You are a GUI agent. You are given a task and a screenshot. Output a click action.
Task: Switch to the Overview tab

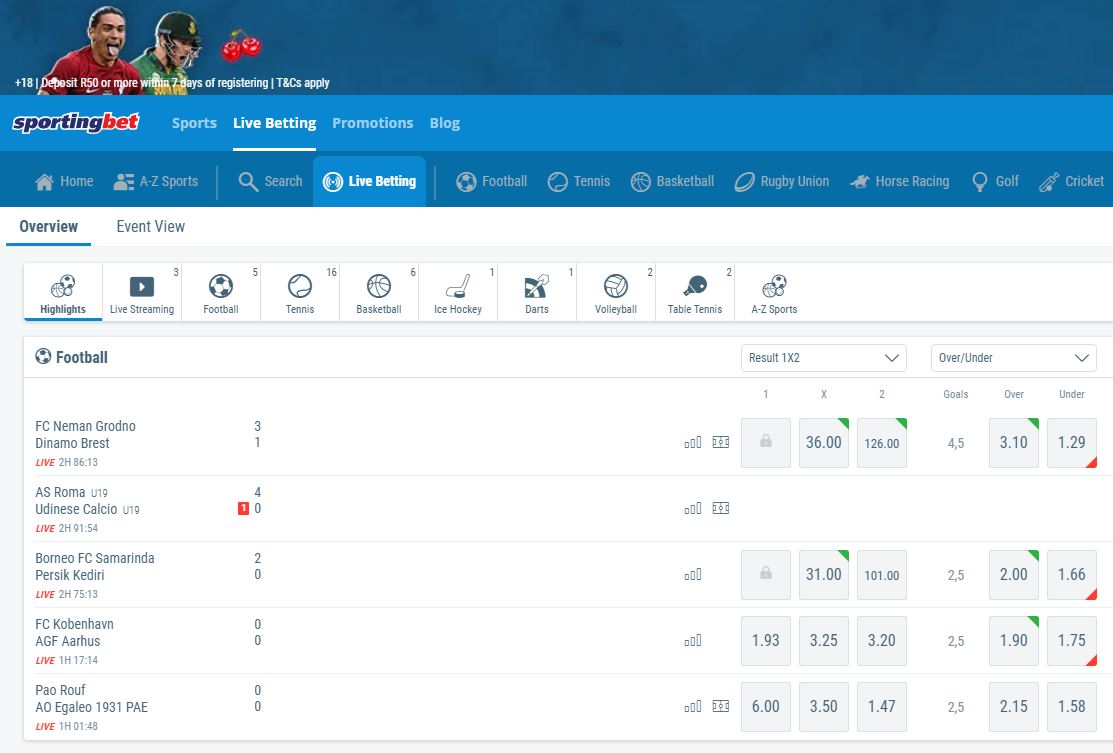point(48,227)
